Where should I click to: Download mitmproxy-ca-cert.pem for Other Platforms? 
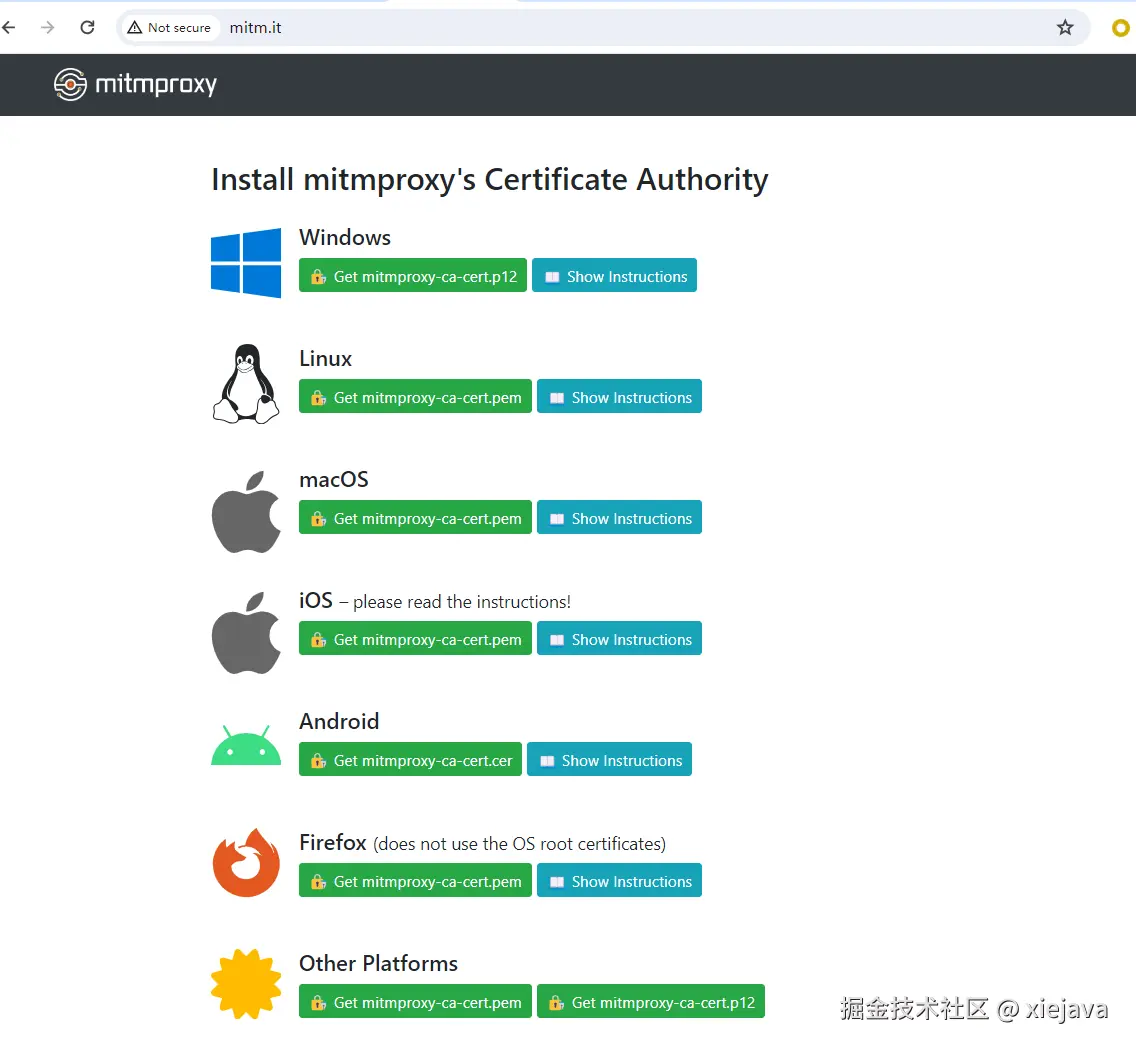[415, 1001]
